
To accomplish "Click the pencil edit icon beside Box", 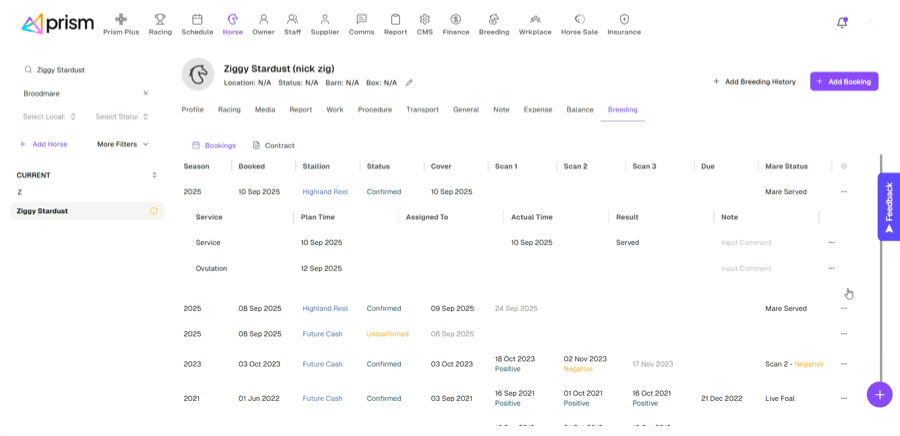I will [409, 83].
